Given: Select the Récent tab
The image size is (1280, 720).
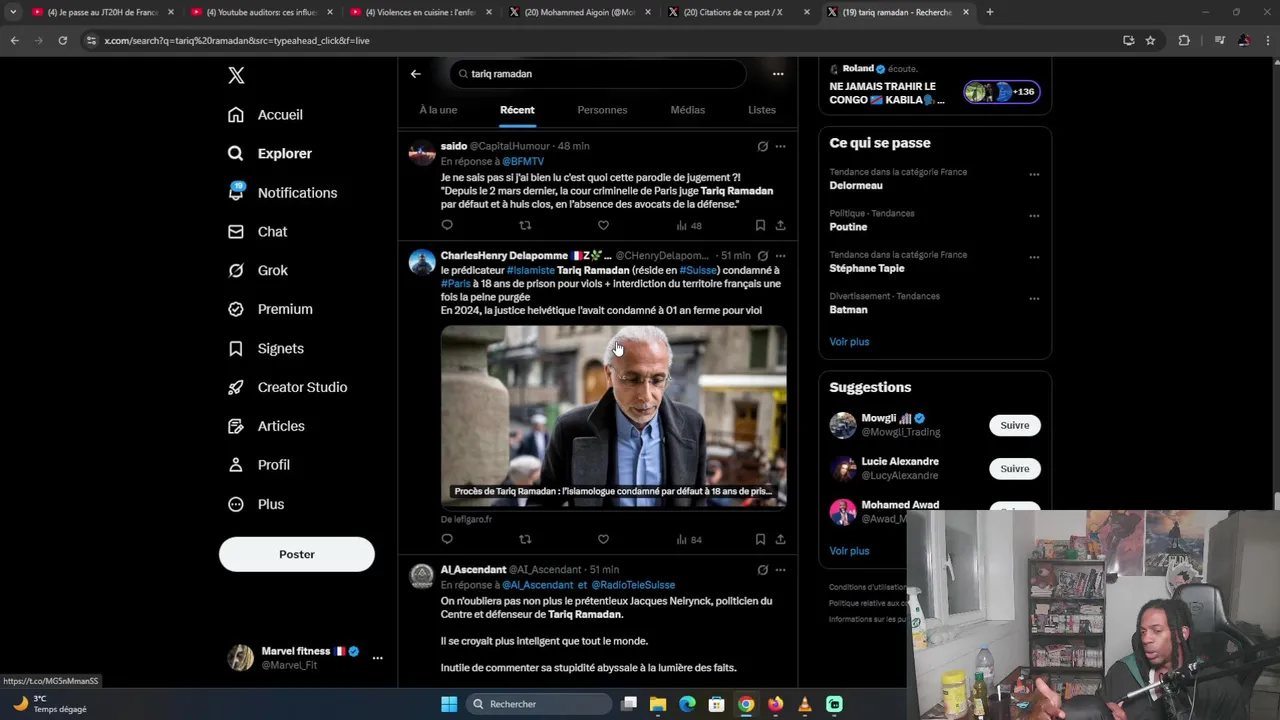Looking at the screenshot, I should pyautogui.click(x=517, y=110).
